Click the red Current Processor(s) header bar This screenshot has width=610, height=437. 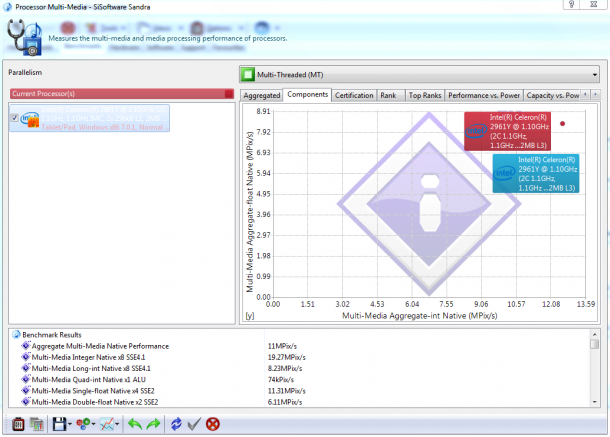(122, 94)
